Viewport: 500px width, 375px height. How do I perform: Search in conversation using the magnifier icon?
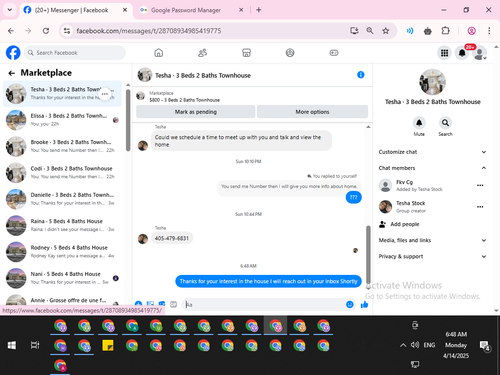[x=445, y=123]
